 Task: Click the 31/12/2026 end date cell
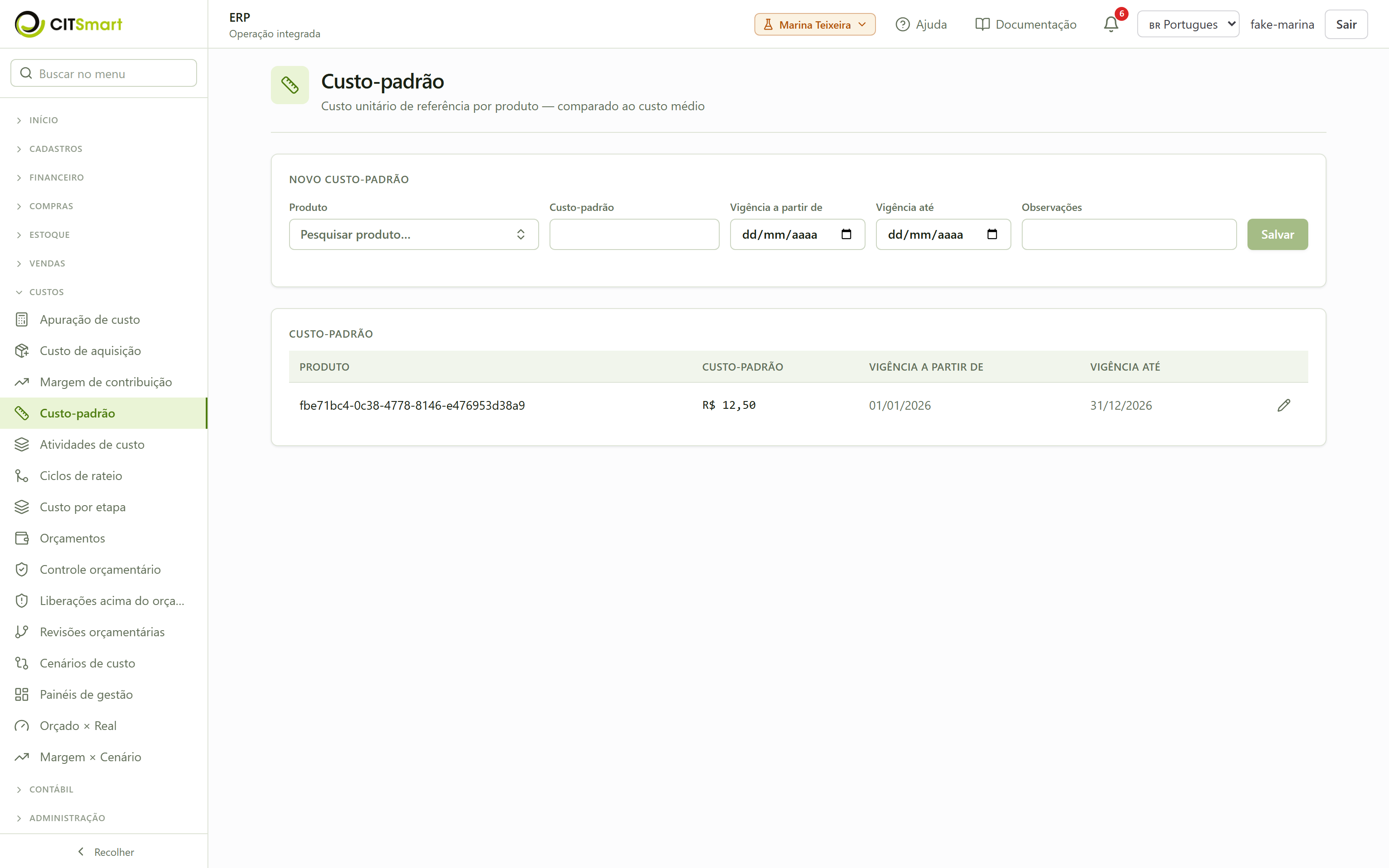(x=1121, y=405)
